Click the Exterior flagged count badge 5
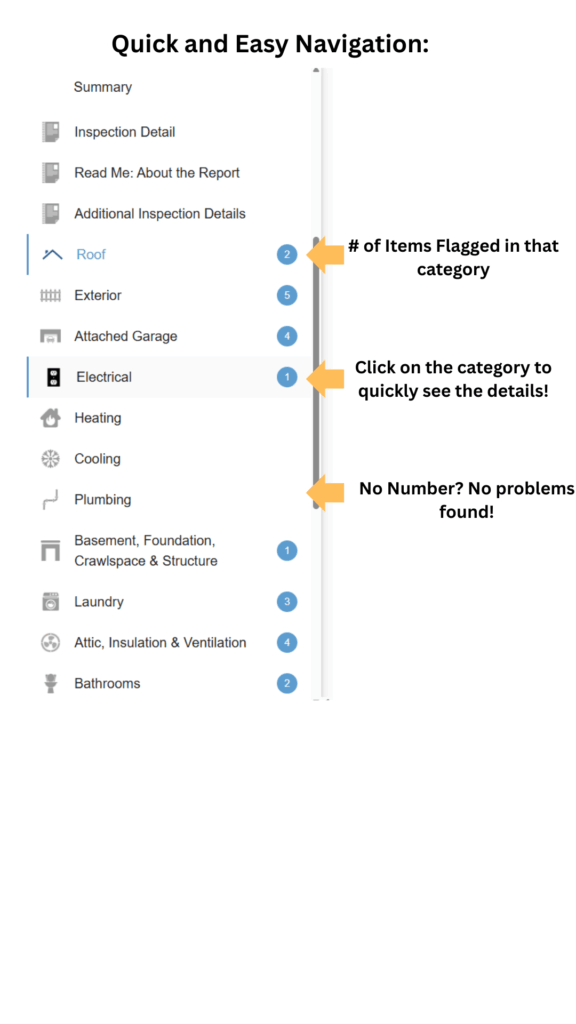Viewport: 576px width, 1024px height. pos(287,296)
